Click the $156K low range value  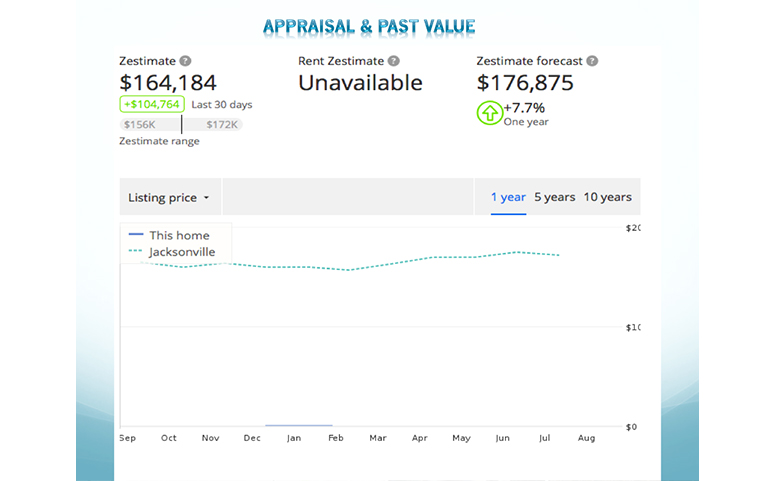coord(139,125)
